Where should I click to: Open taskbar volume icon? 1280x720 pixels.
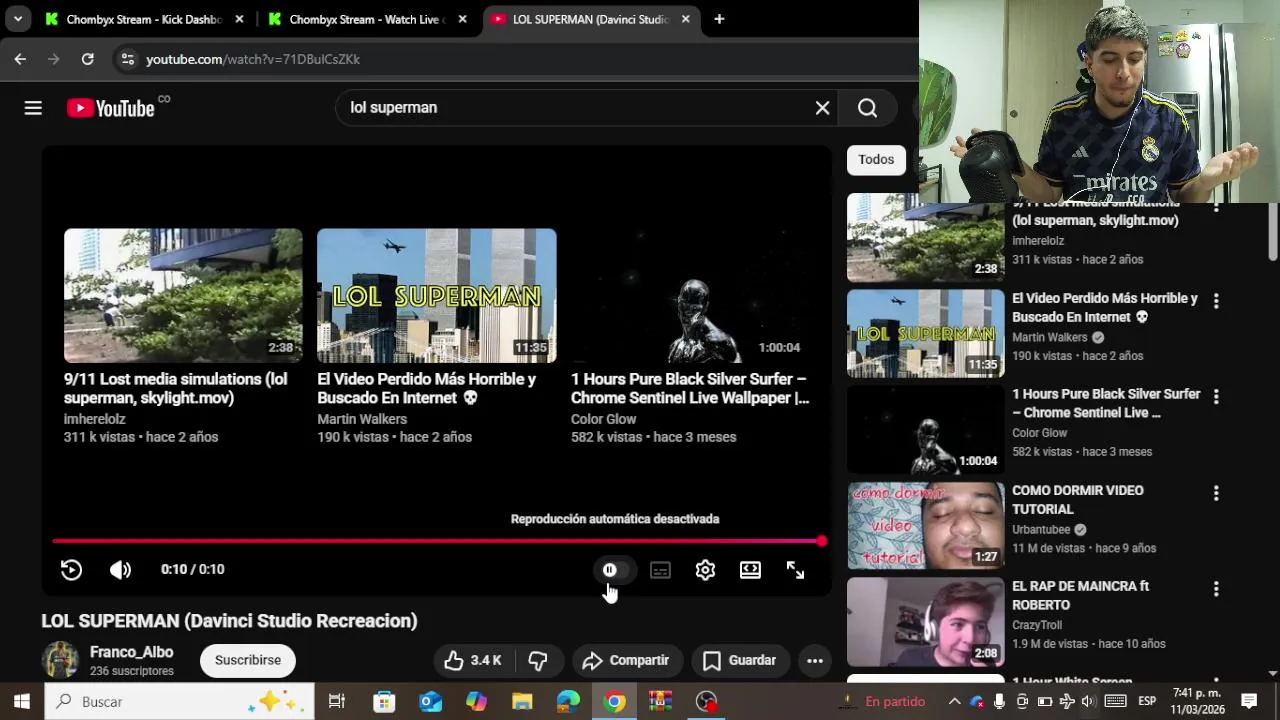1088,702
